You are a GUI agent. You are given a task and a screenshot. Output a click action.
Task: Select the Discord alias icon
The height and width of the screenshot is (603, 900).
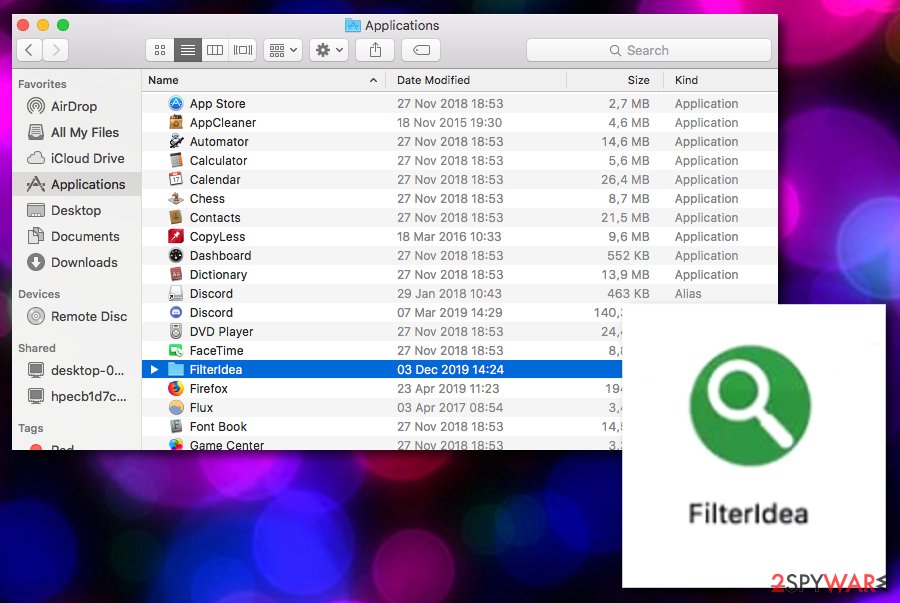pos(176,293)
